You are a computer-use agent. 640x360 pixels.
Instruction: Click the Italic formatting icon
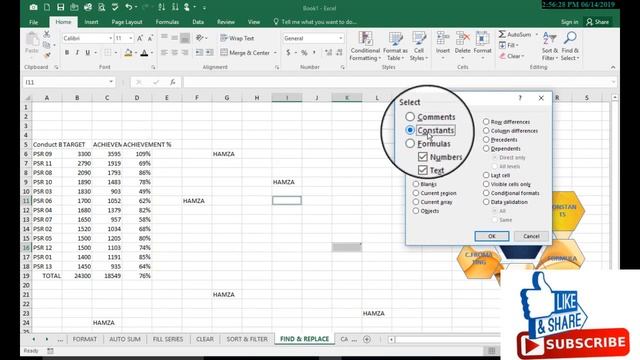click(x=77, y=53)
